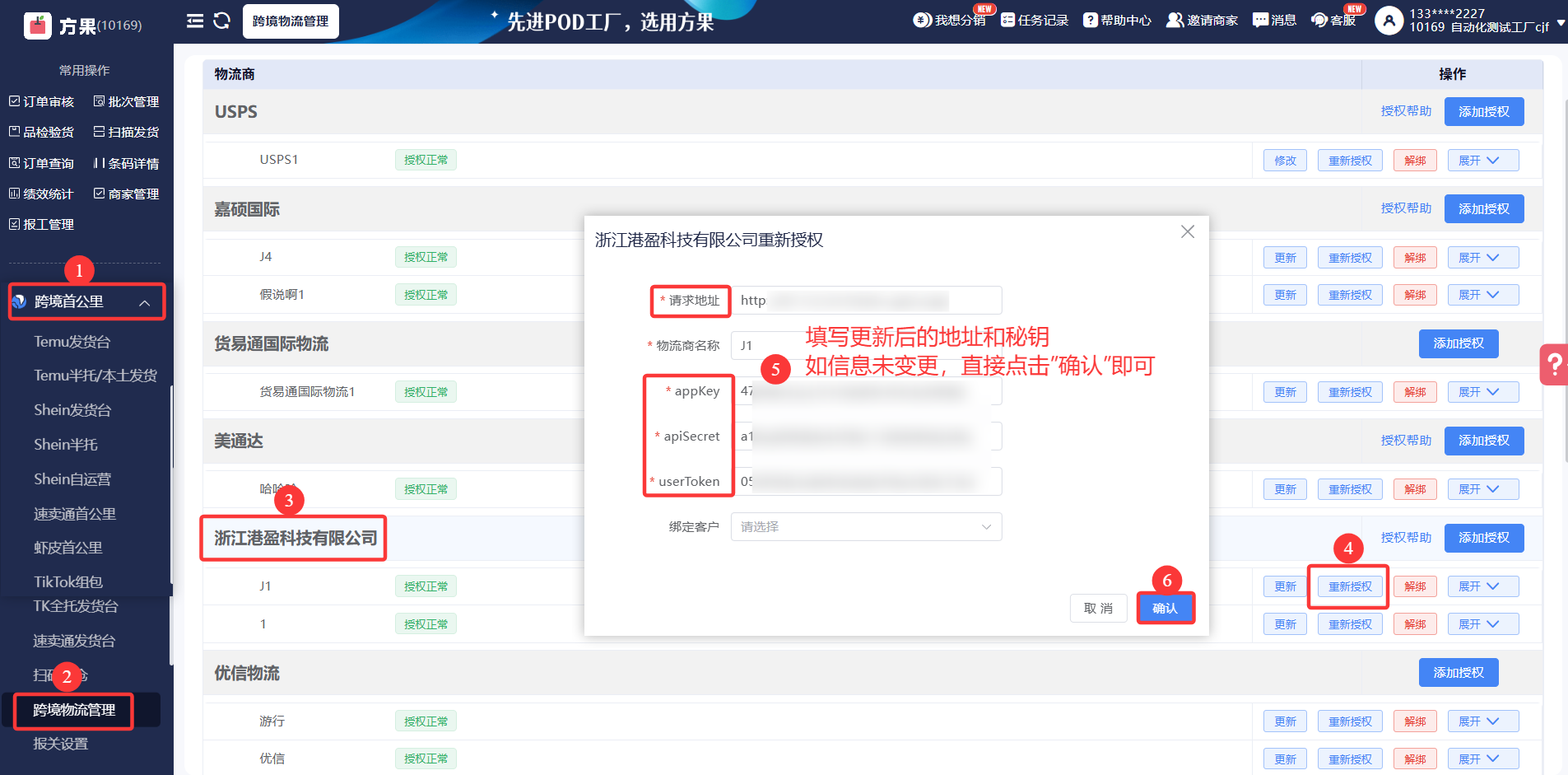Click the apiSecret input field
The width and height of the screenshot is (1568, 775).
[x=866, y=437]
